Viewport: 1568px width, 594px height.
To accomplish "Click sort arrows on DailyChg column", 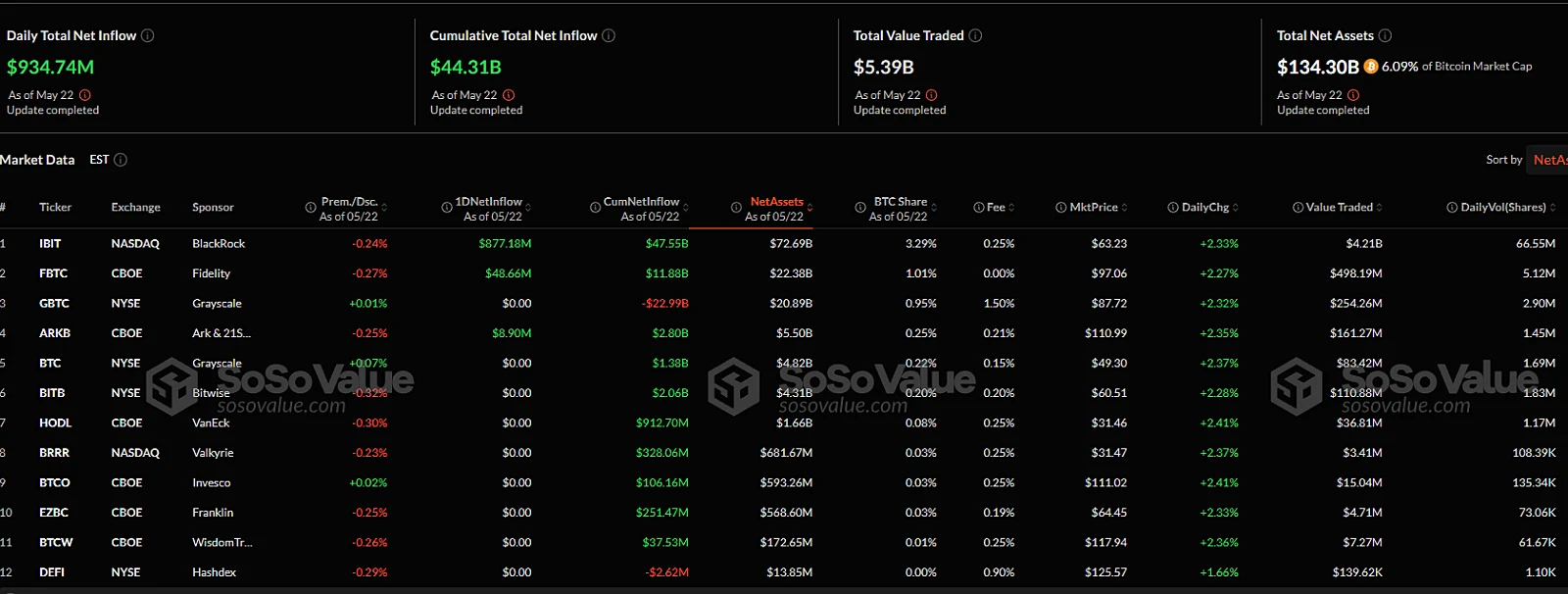I will point(1236,208).
